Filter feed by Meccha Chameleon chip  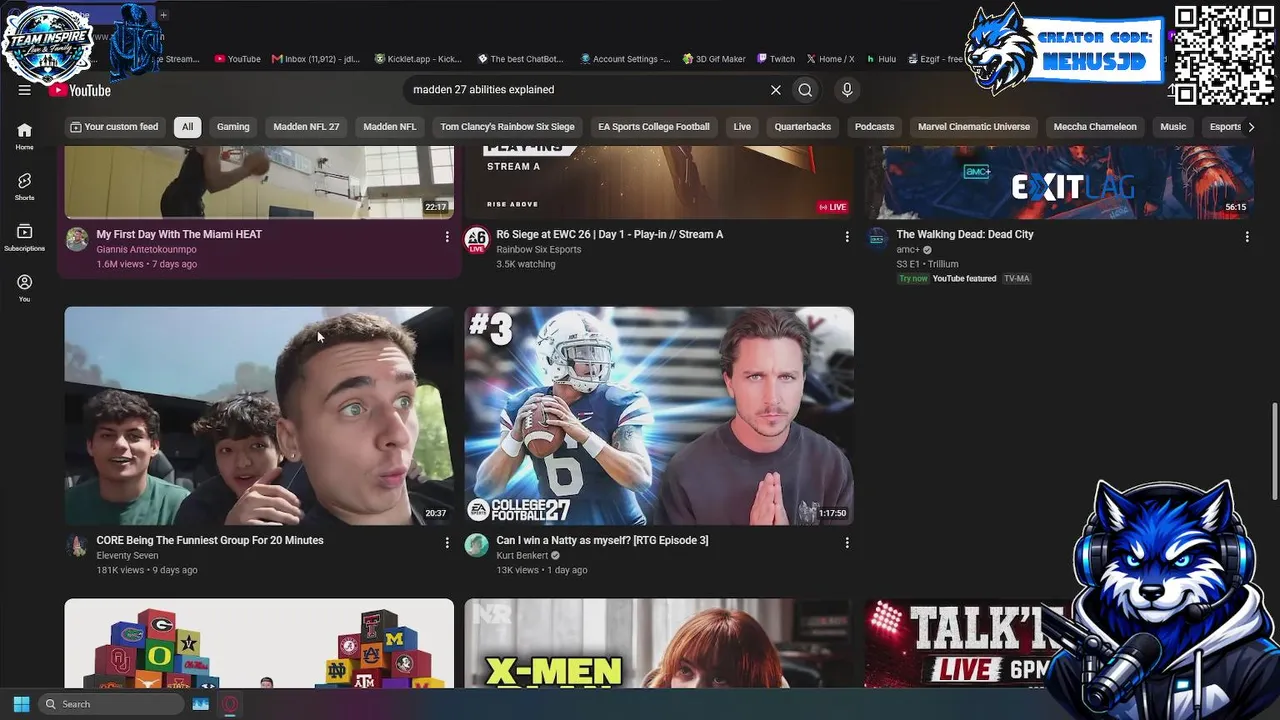1095,127
